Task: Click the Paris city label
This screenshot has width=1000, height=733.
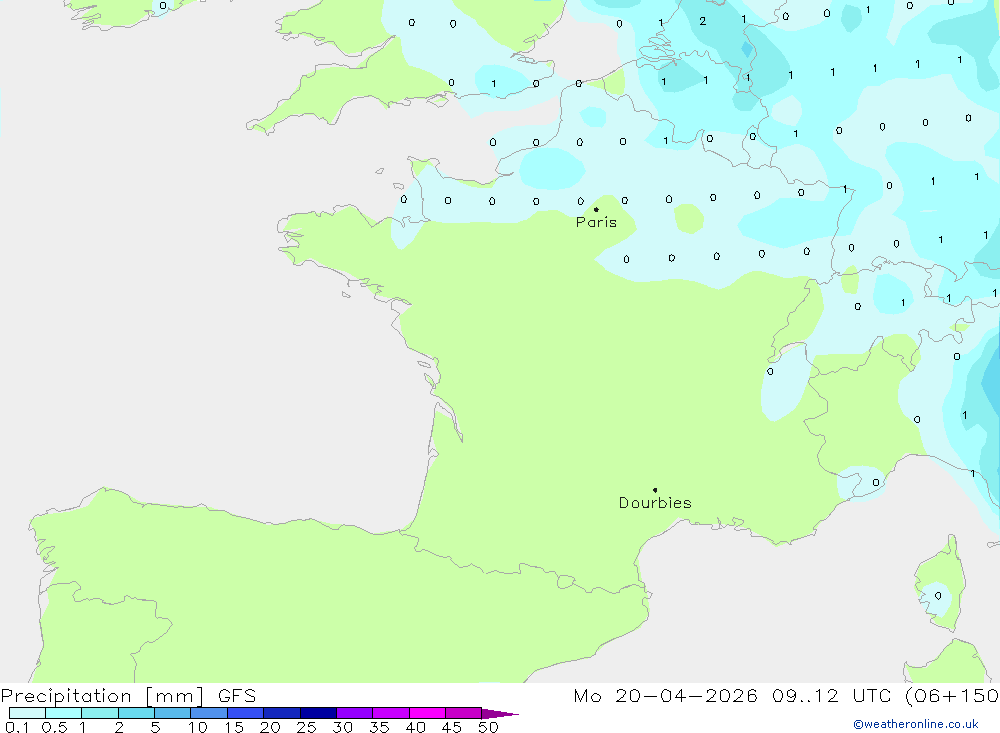Action: click(x=596, y=222)
